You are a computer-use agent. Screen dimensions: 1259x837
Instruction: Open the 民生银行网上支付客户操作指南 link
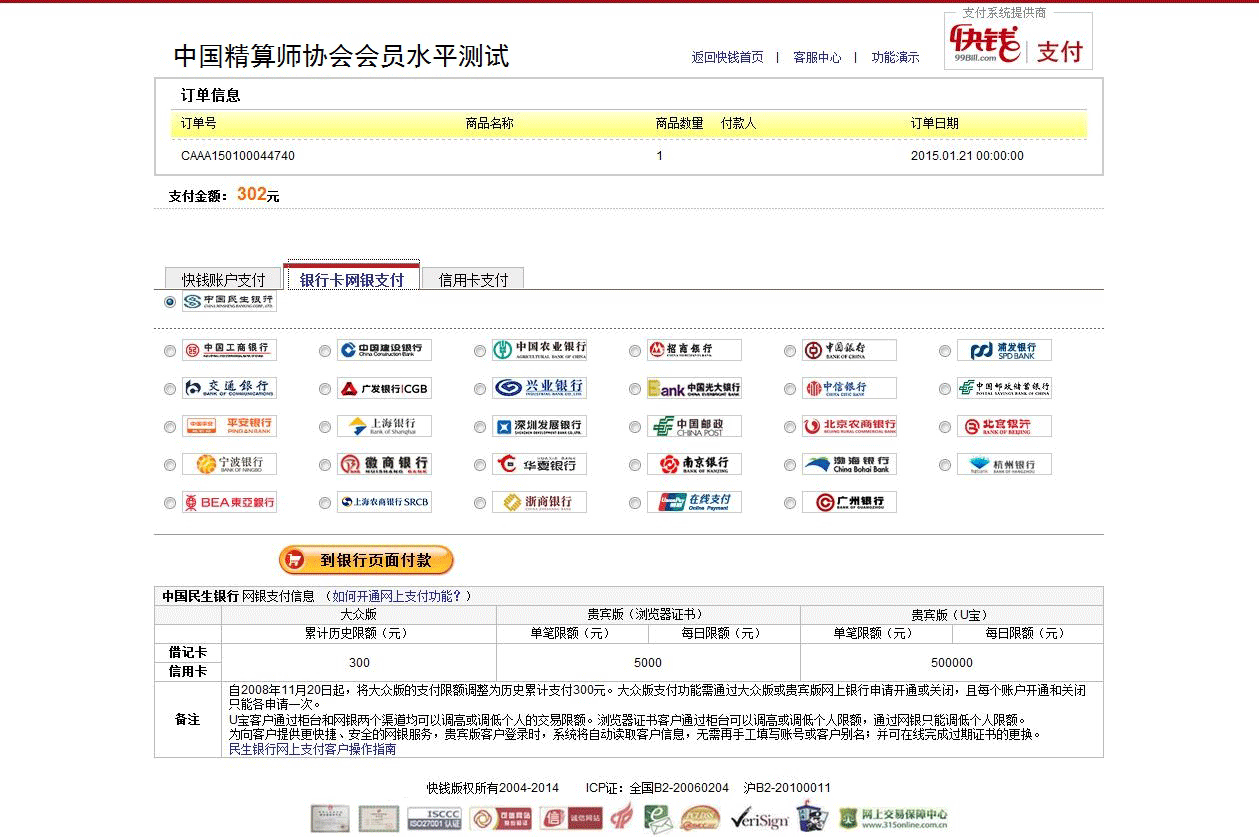[x=312, y=749]
